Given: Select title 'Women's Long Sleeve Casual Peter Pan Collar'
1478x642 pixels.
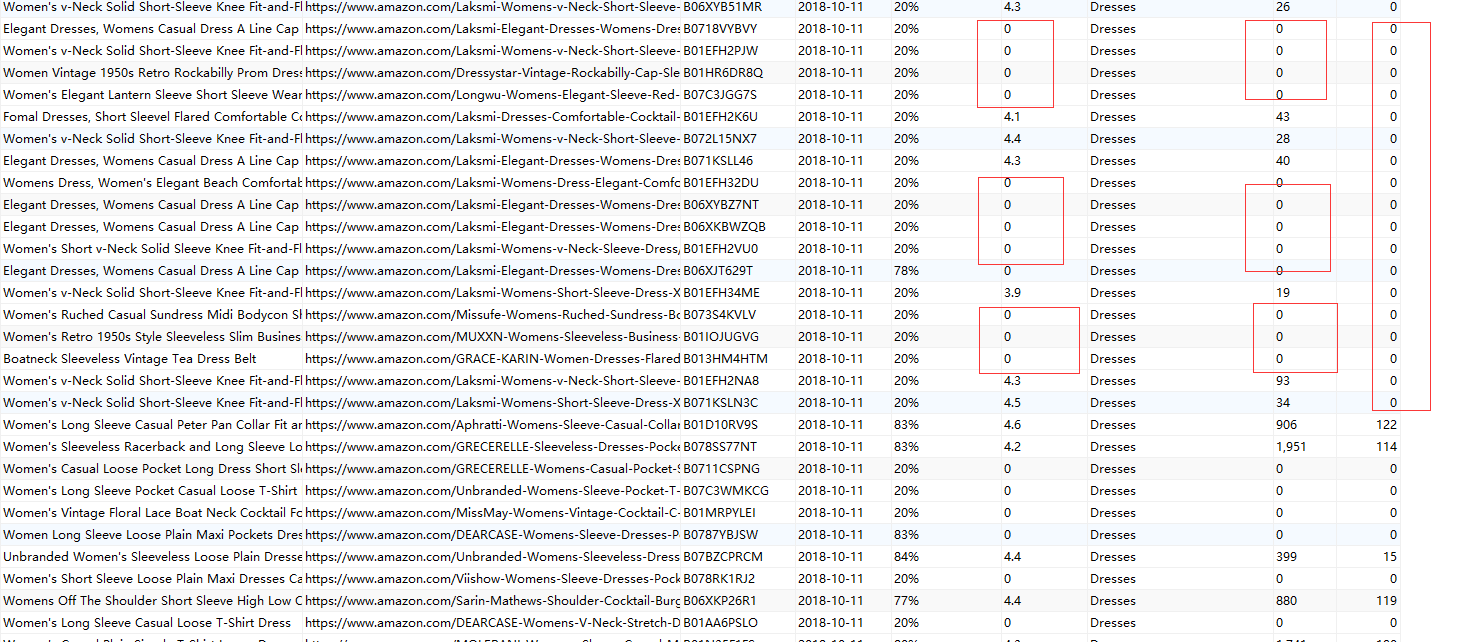Looking at the screenshot, I should [152, 424].
